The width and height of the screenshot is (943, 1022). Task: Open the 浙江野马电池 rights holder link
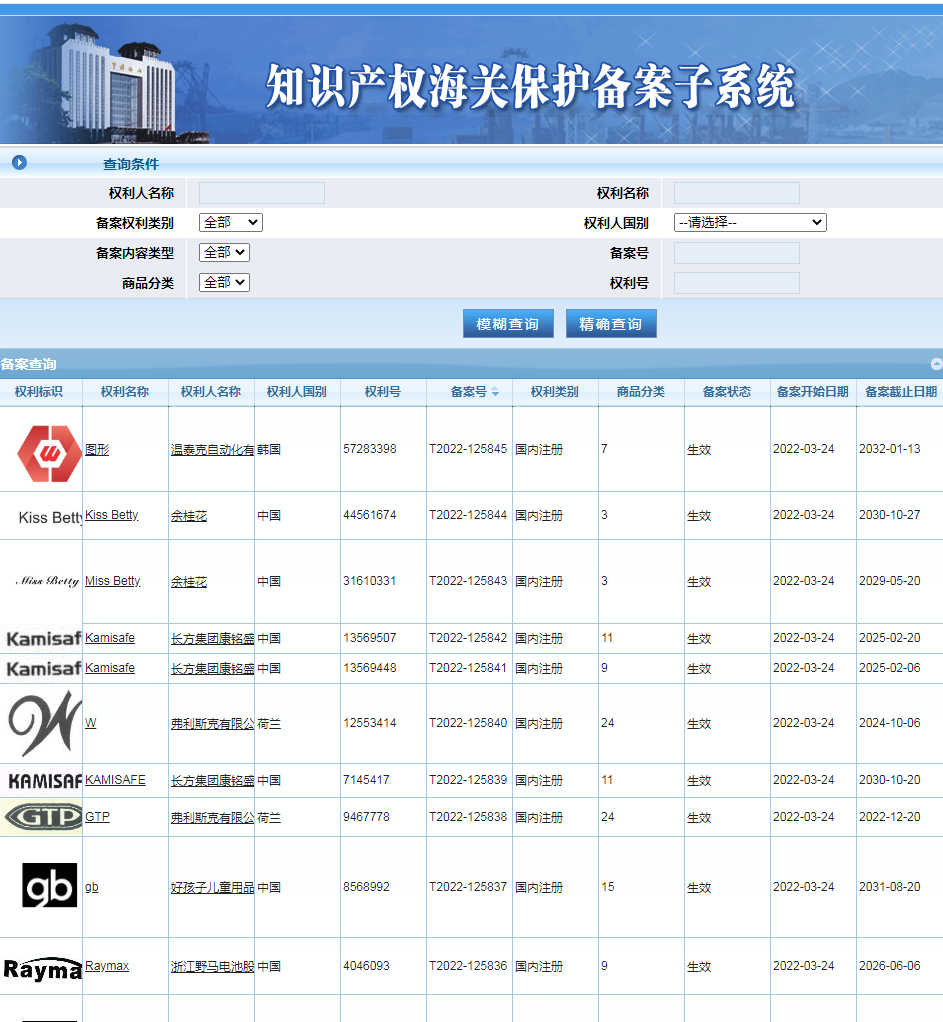pyautogui.click(x=212, y=967)
